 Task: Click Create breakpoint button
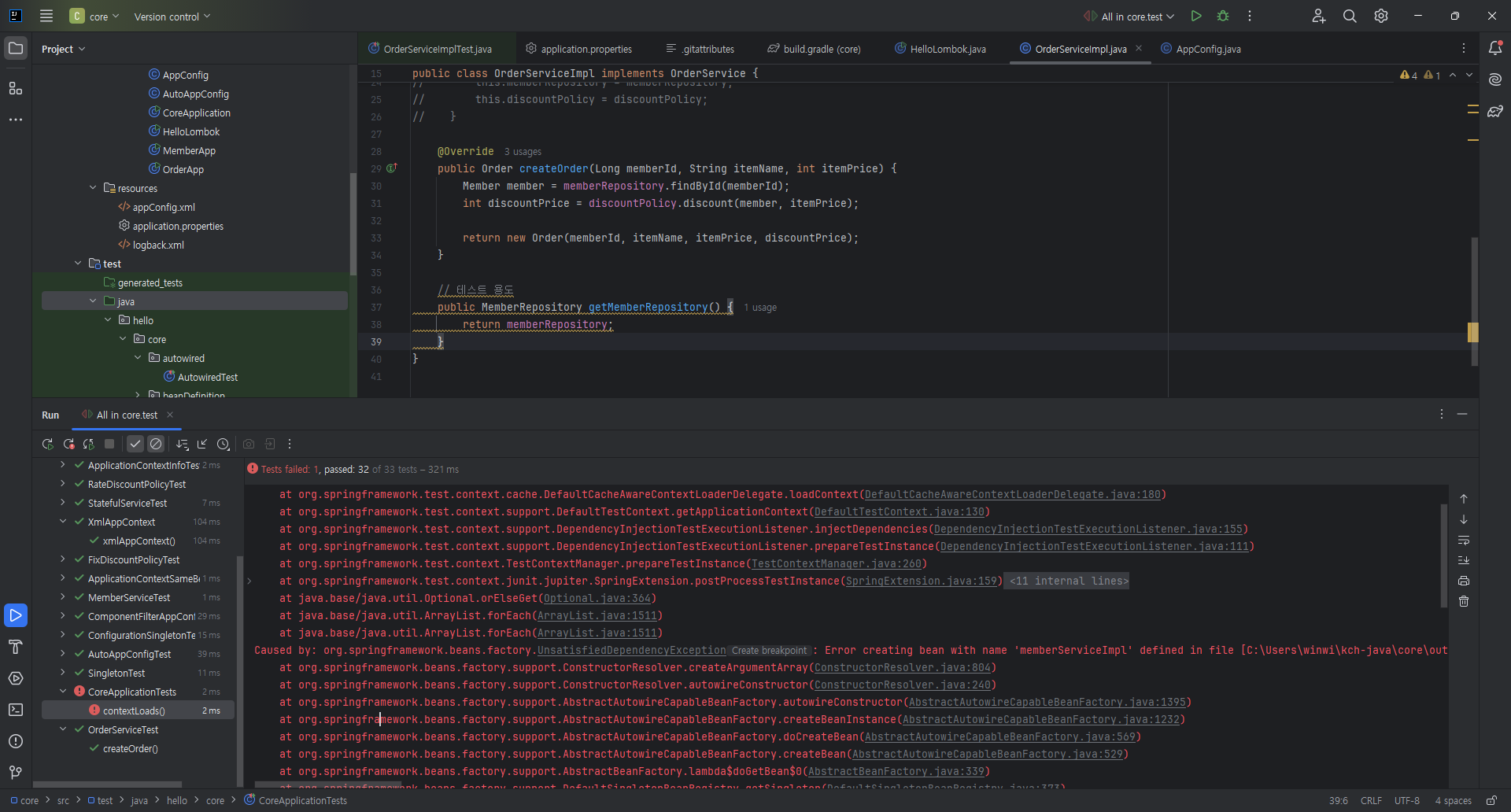770,651
